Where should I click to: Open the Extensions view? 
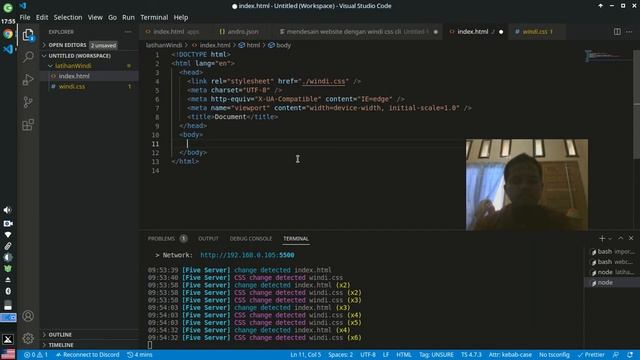click(28, 124)
